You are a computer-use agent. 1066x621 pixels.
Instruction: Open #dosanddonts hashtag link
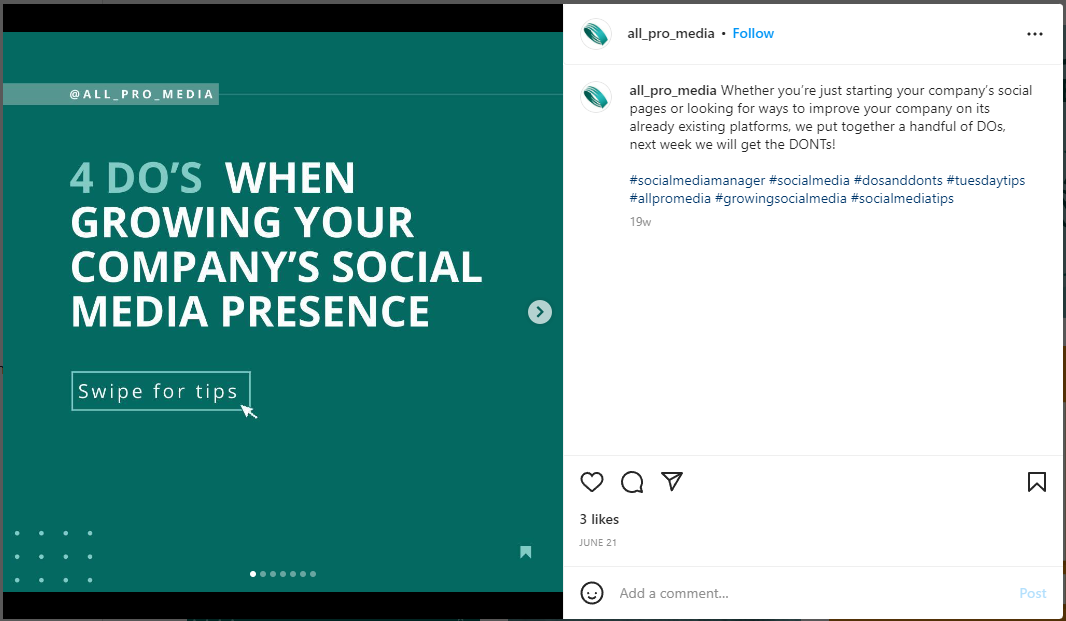pyautogui.click(x=897, y=180)
